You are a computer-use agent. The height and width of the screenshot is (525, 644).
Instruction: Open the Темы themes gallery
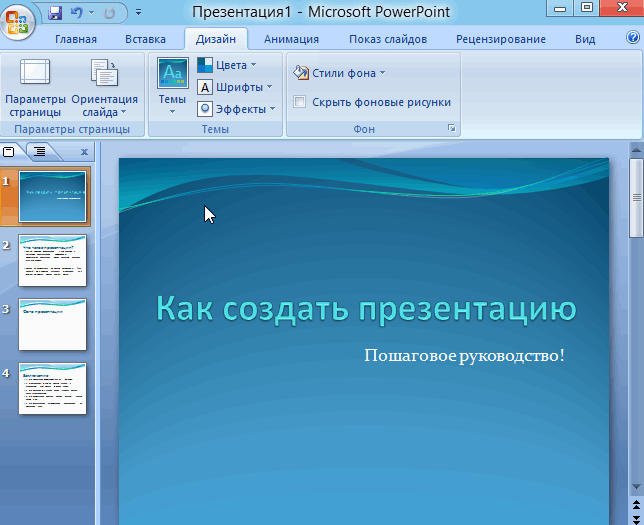172,89
